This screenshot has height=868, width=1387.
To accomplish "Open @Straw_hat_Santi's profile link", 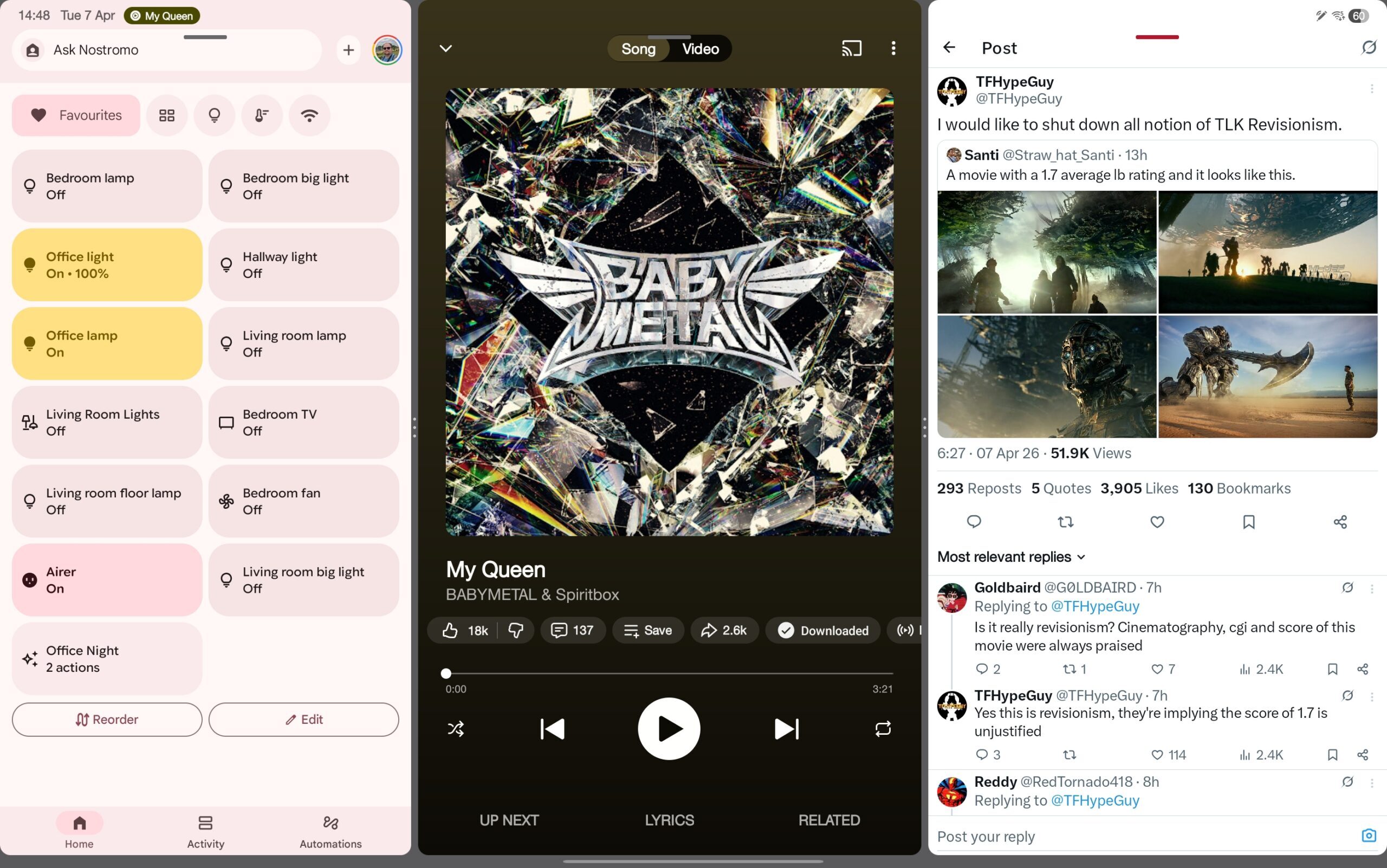I will click(x=1059, y=154).
